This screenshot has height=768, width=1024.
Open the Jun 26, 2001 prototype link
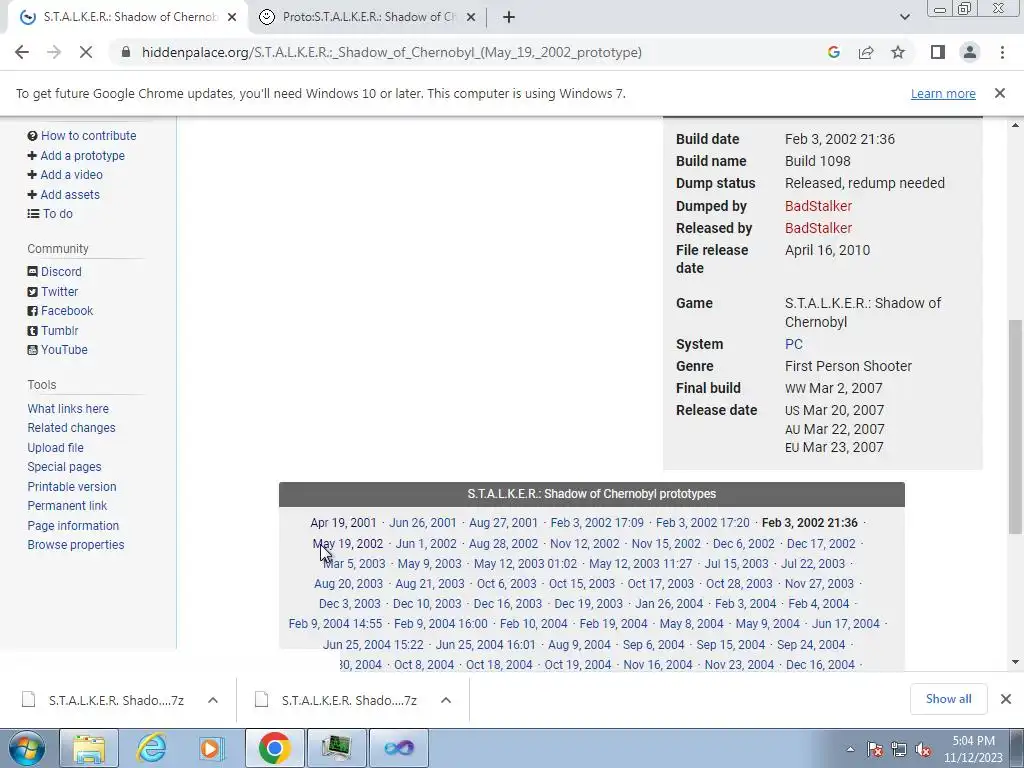(x=423, y=523)
